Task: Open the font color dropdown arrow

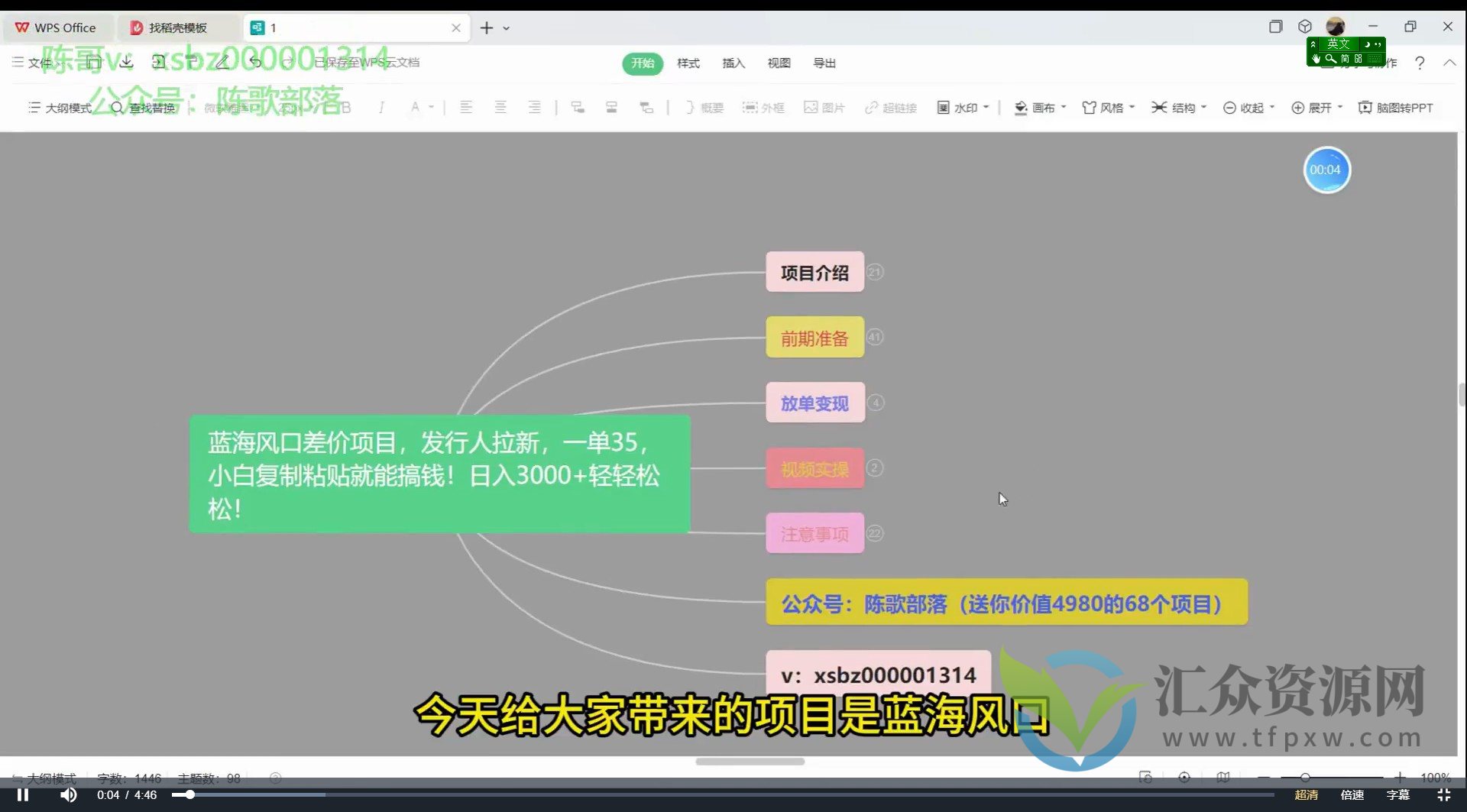Action: coord(432,107)
